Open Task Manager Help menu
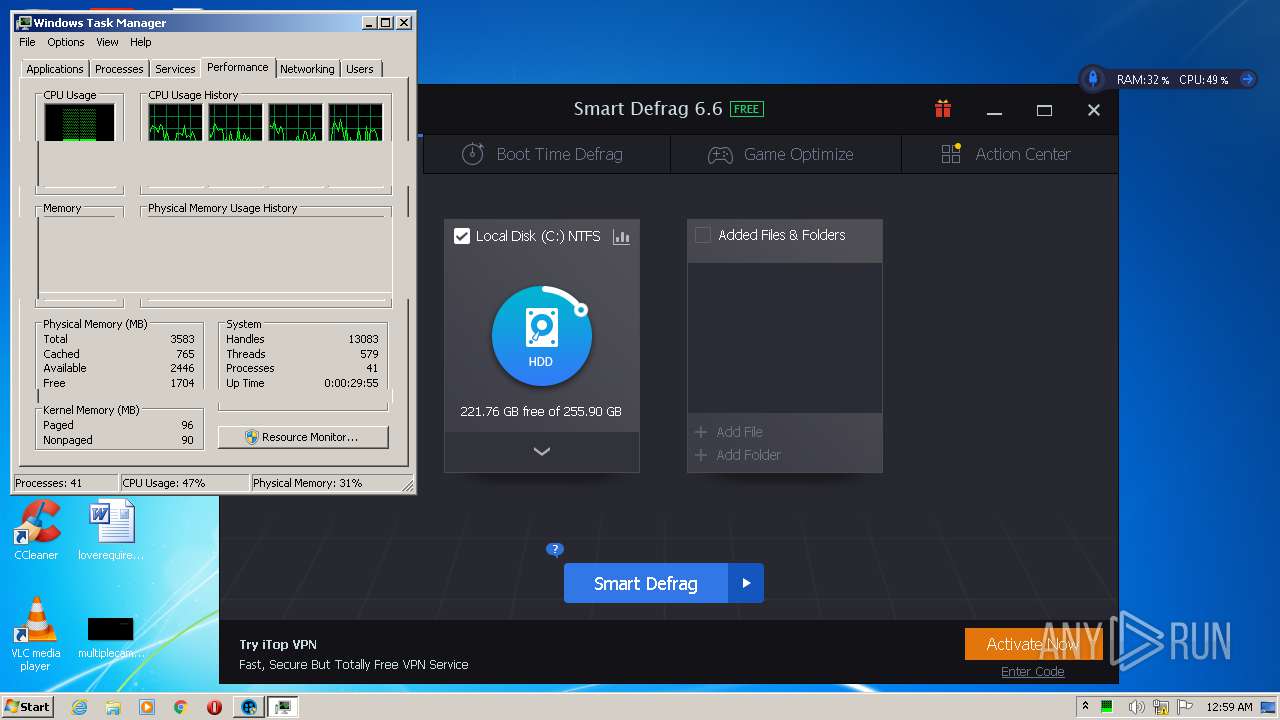 click(141, 42)
